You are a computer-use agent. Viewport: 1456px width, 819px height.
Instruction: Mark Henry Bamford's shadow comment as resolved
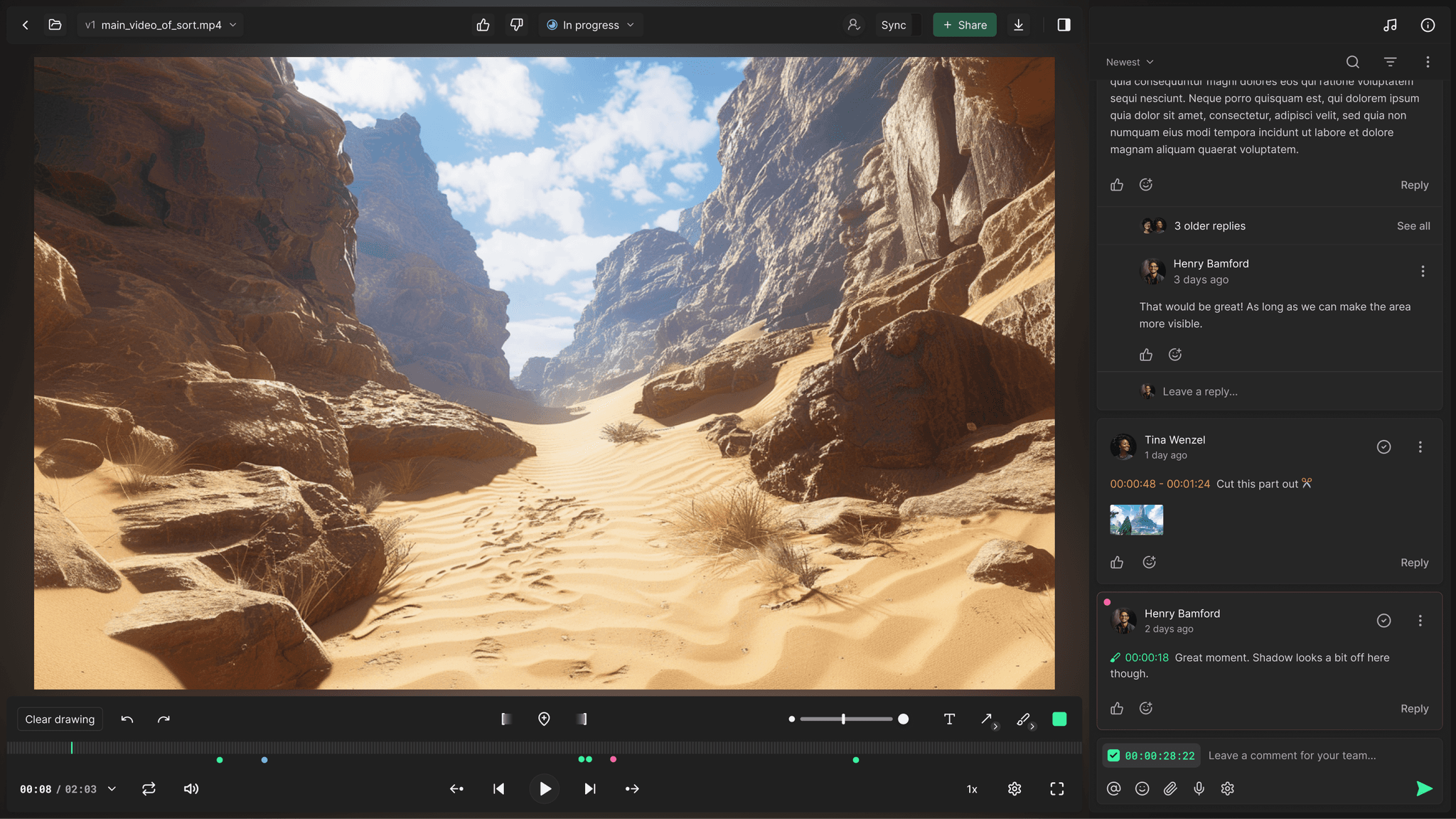(x=1383, y=621)
